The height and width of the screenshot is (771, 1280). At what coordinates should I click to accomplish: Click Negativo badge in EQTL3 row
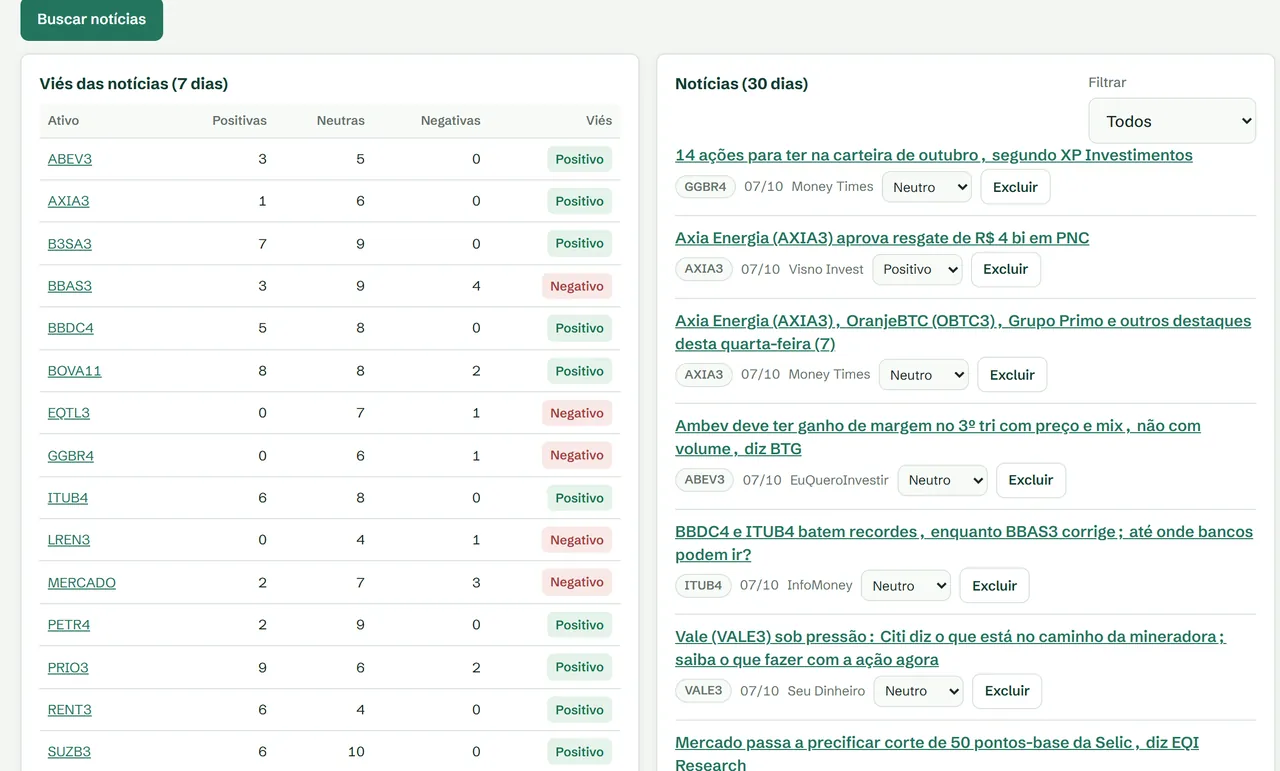click(577, 413)
